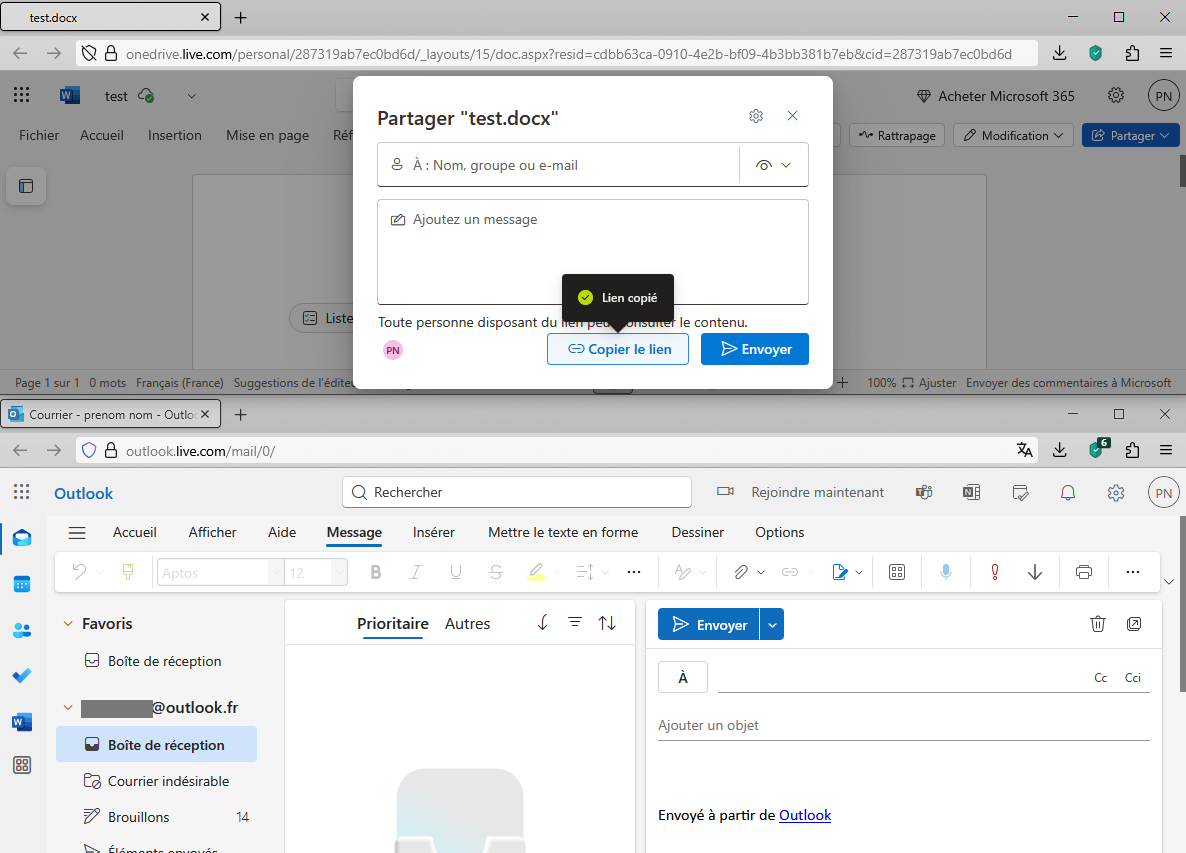Pop out the message in new window
1186x853 pixels.
tap(1134, 624)
